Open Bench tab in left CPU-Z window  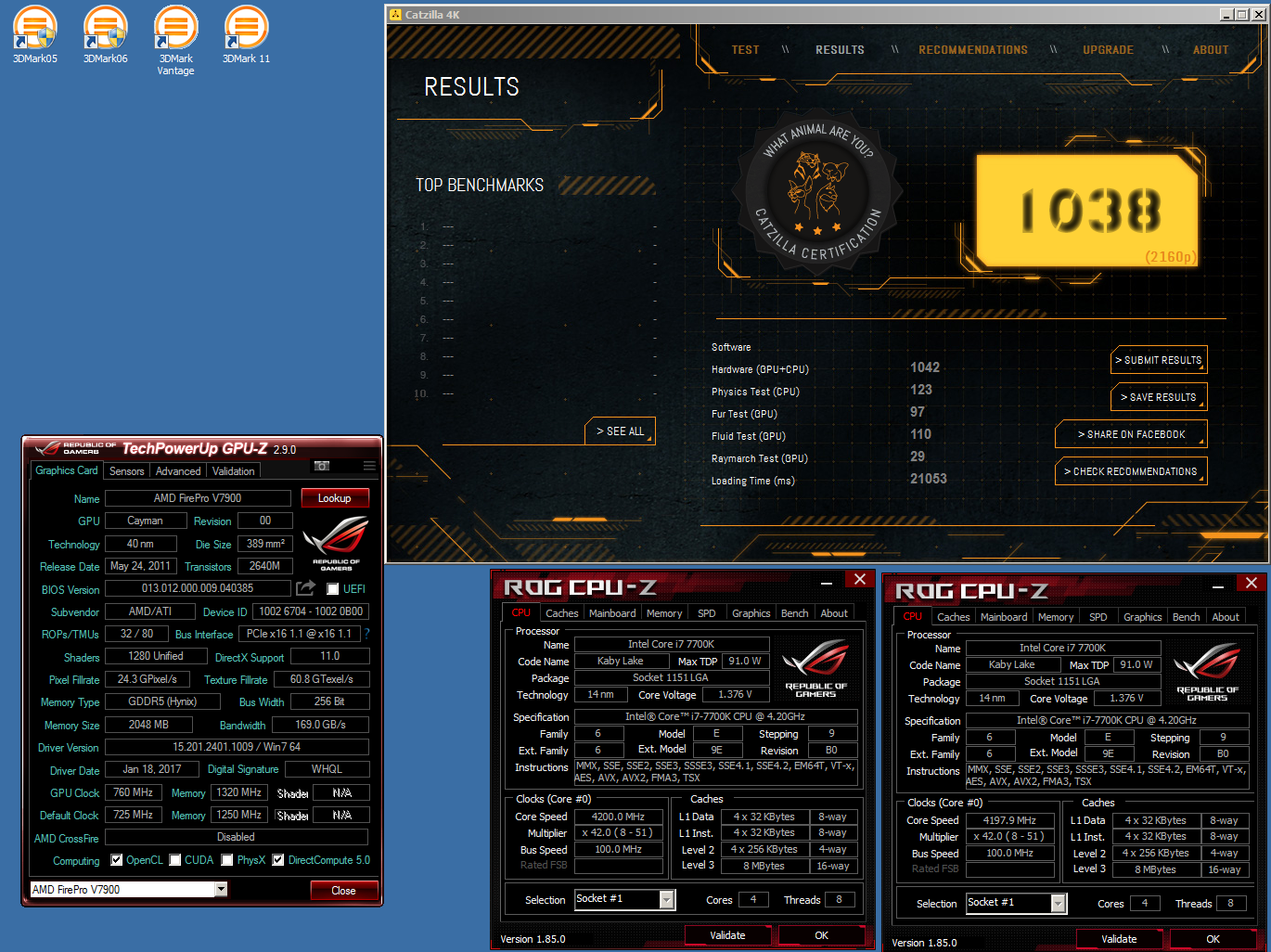pyautogui.click(x=794, y=613)
